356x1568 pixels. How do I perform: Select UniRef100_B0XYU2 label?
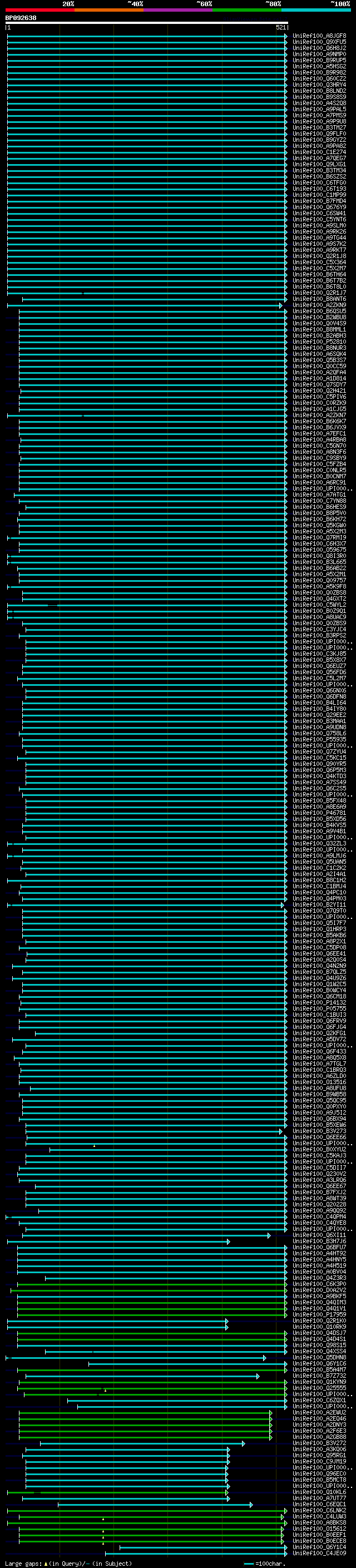tap(319, 1149)
